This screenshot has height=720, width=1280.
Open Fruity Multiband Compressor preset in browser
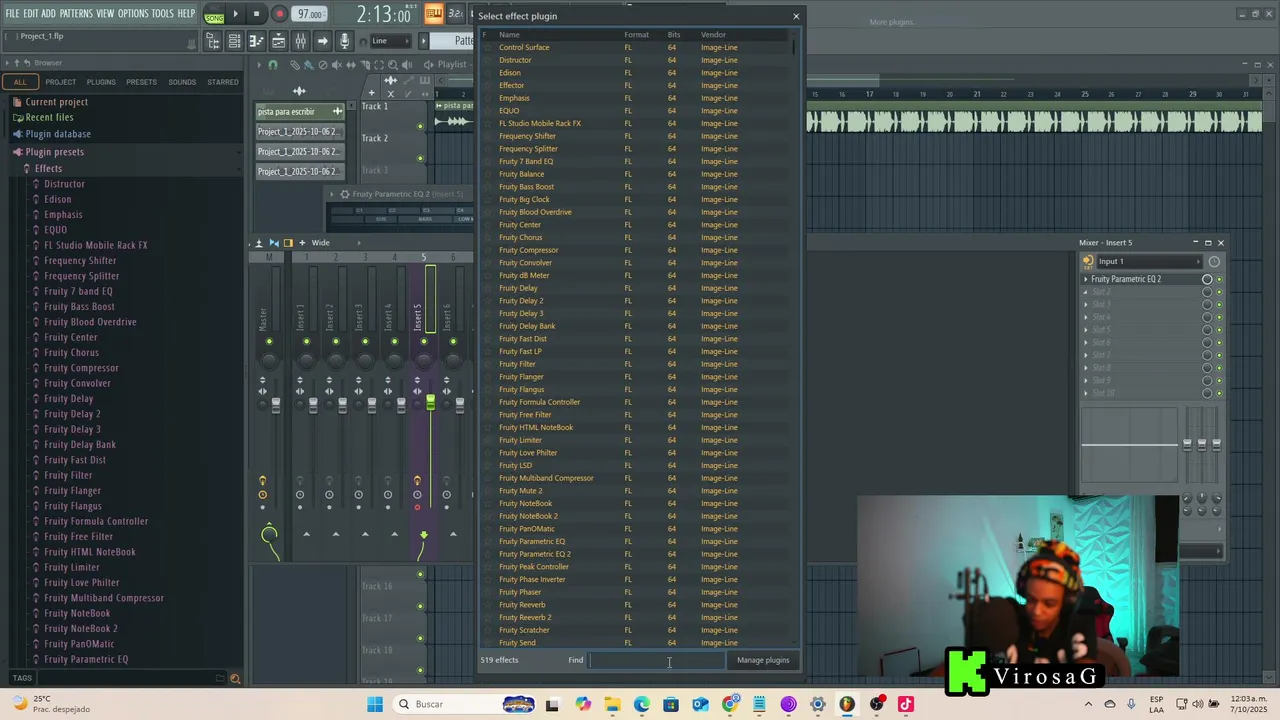pyautogui.click(x=103, y=598)
